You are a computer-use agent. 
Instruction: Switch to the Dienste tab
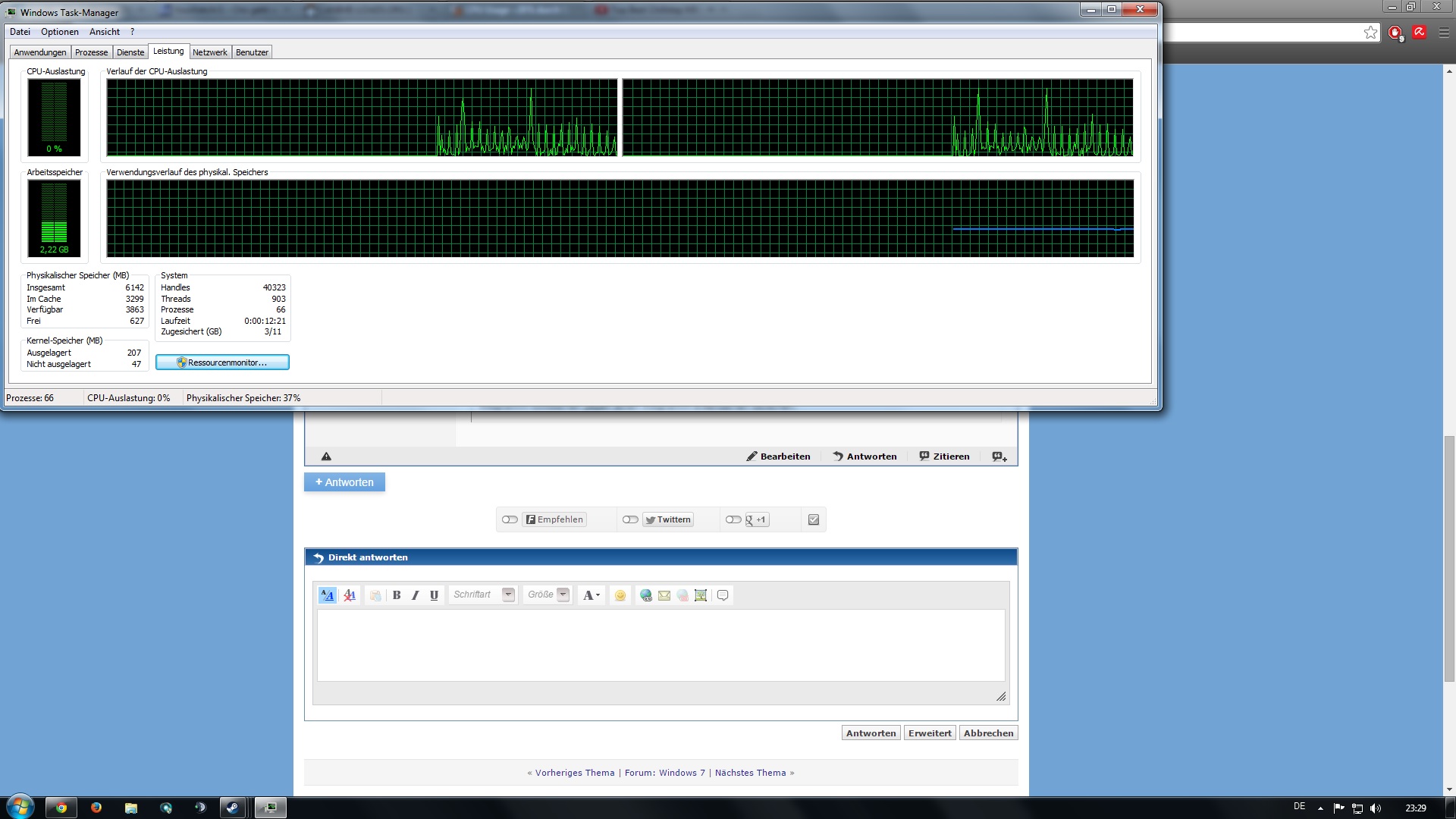[130, 52]
